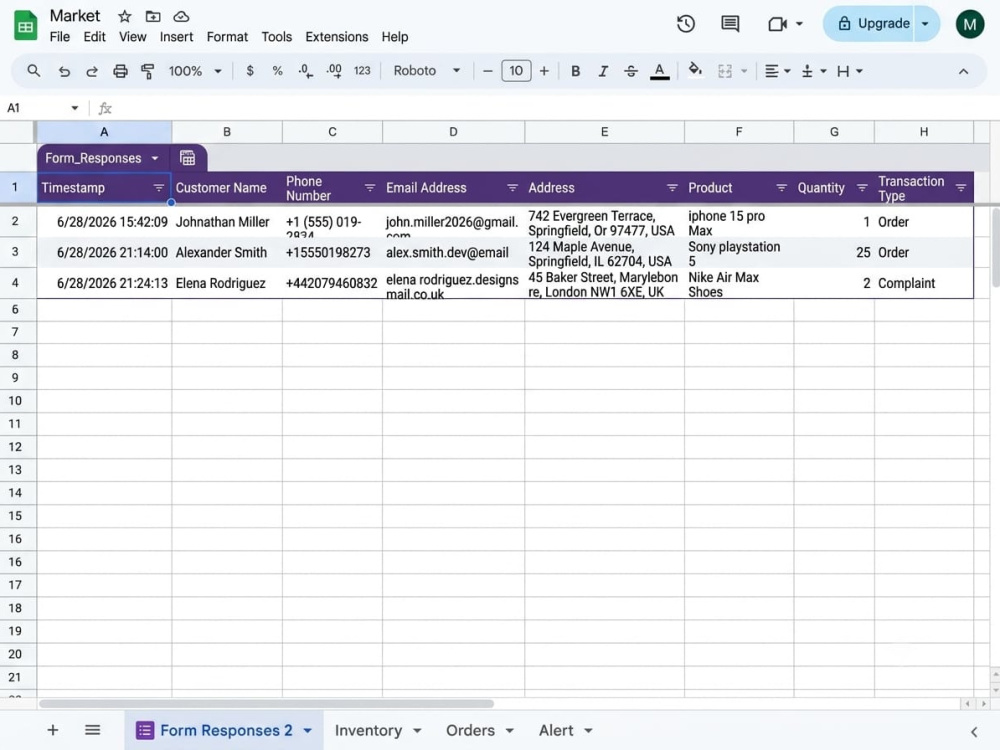Open version history clock icon

(x=686, y=24)
